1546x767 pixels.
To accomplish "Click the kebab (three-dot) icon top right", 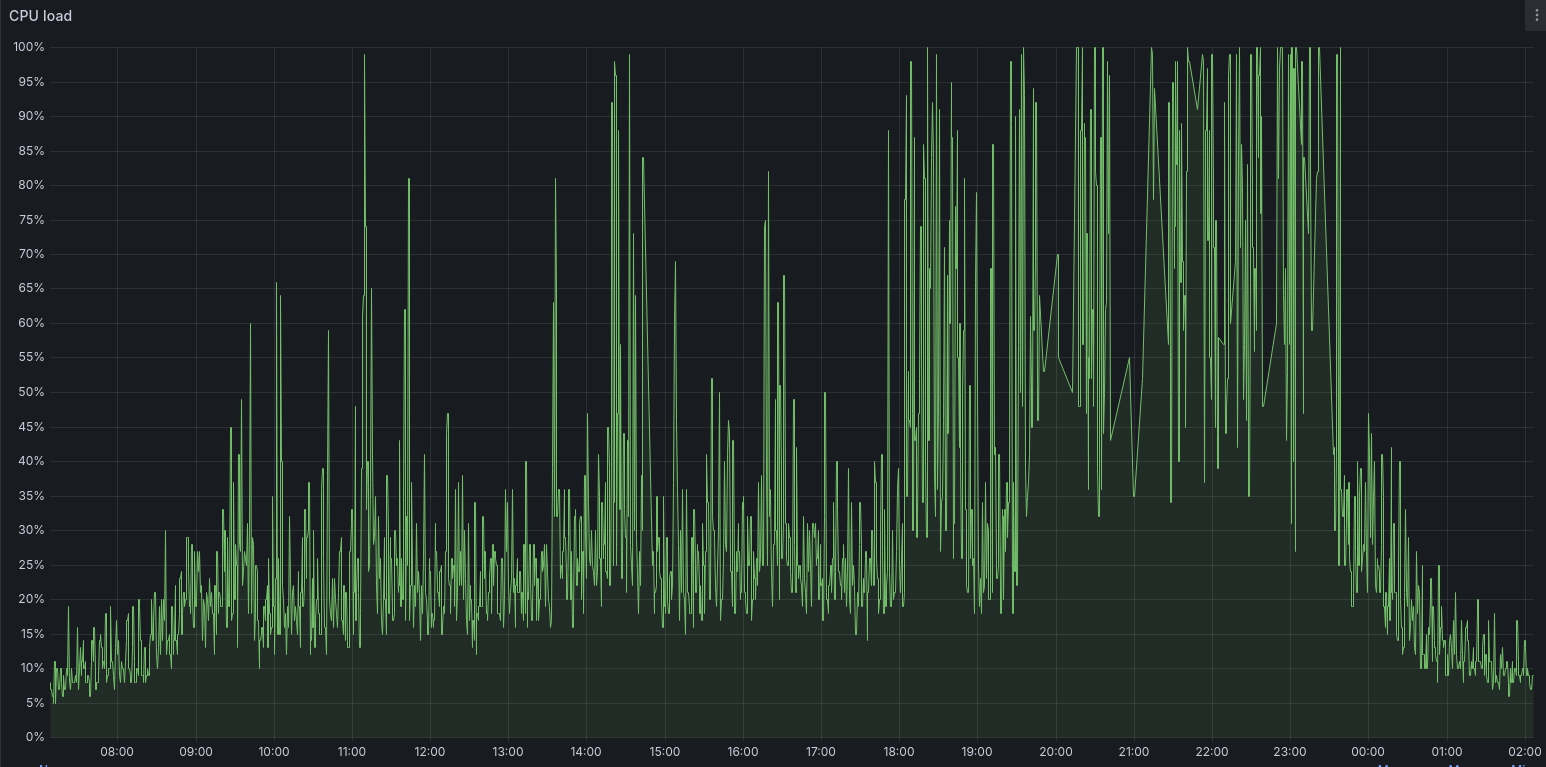I will [1537, 15].
